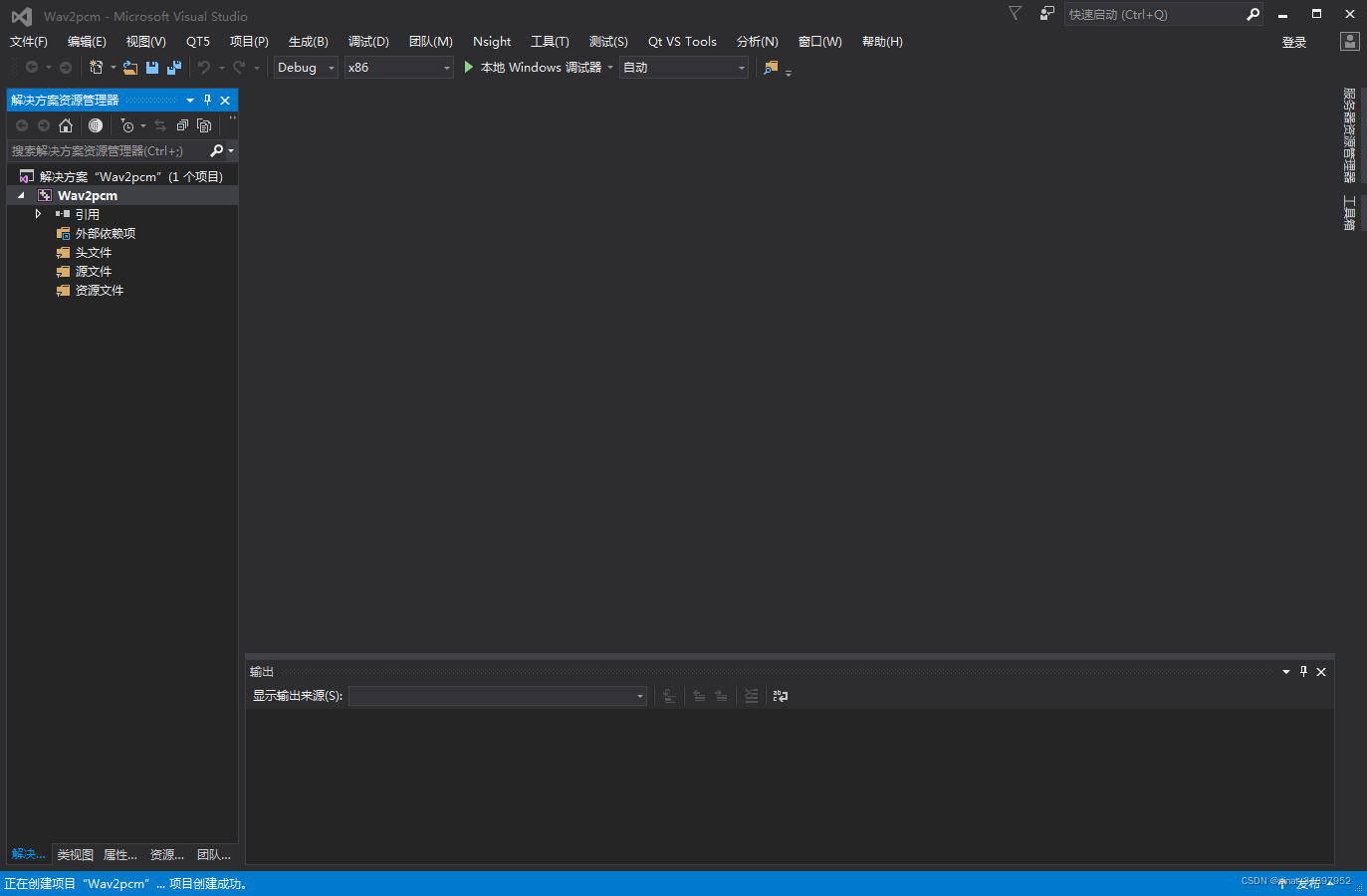Select the 源文件 folder
The width and height of the screenshot is (1367, 896).
(93, 272)
